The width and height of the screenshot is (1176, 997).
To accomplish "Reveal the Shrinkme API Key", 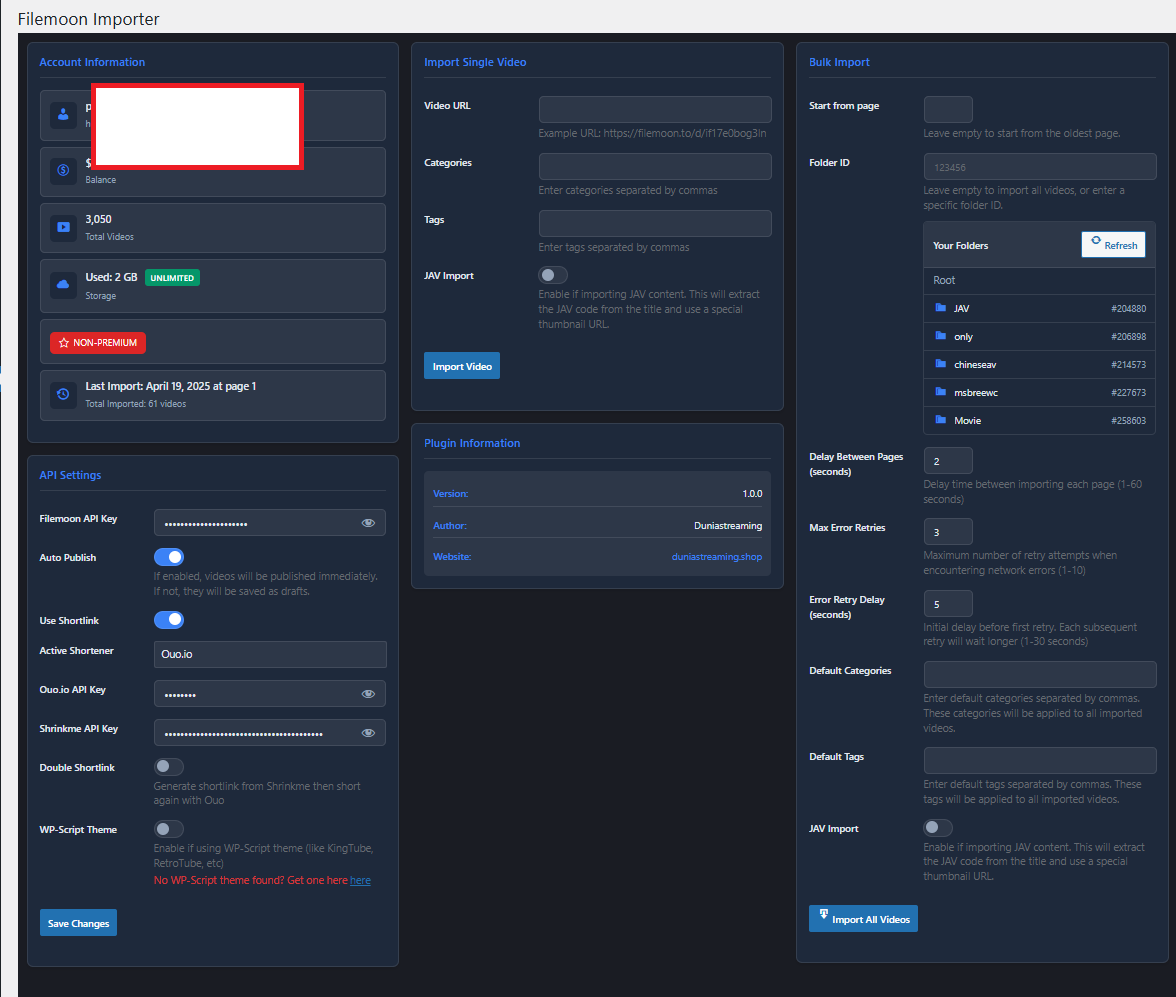I will pyautogui.click(x=368, y=732).
